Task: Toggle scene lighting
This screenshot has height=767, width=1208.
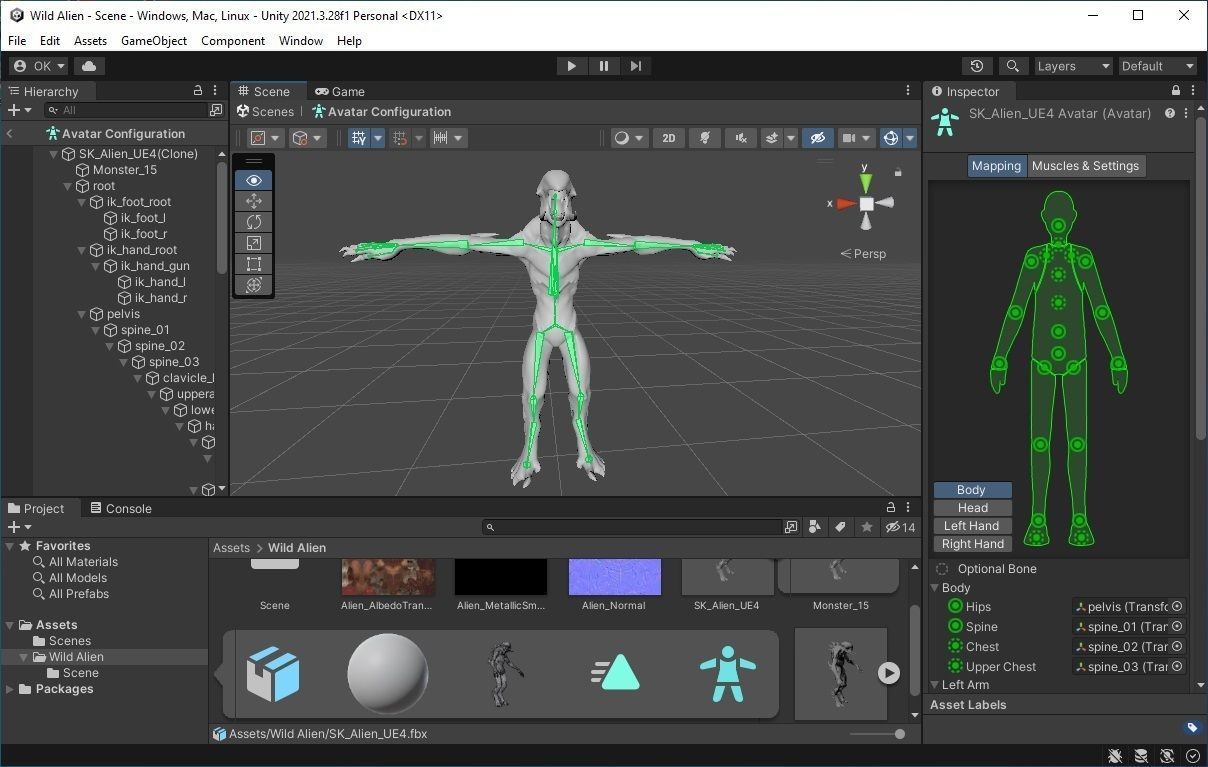Action: click(705, 138)
